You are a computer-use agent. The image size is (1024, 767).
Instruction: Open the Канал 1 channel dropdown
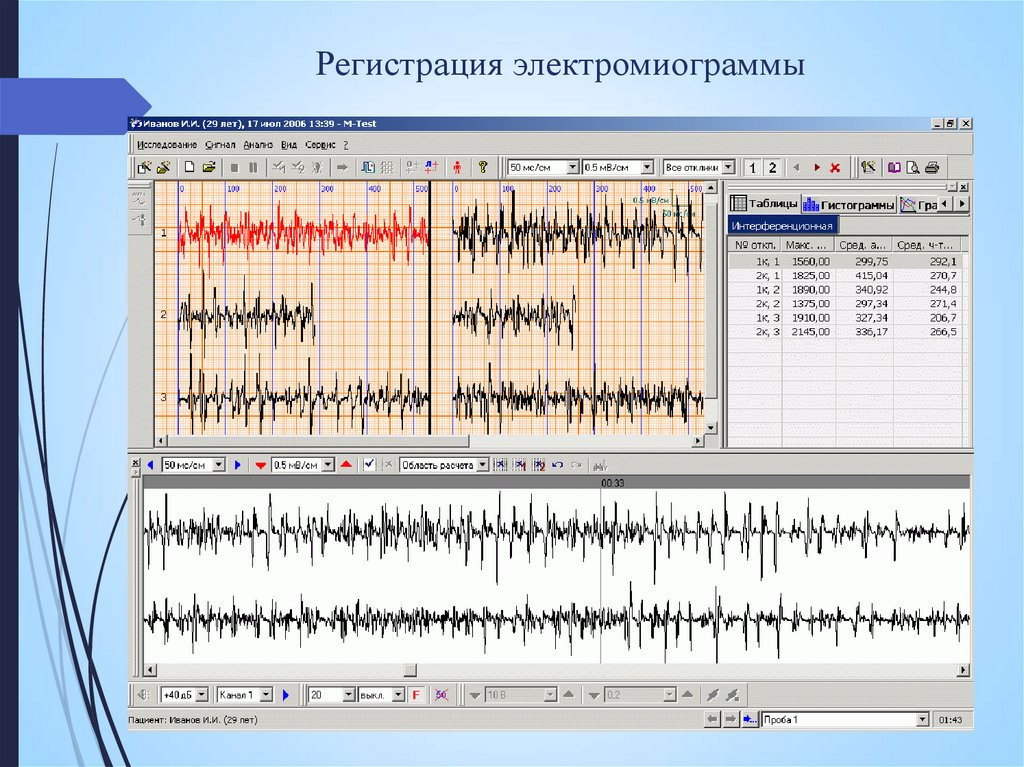pyautogui.click(x=266, y=694)
